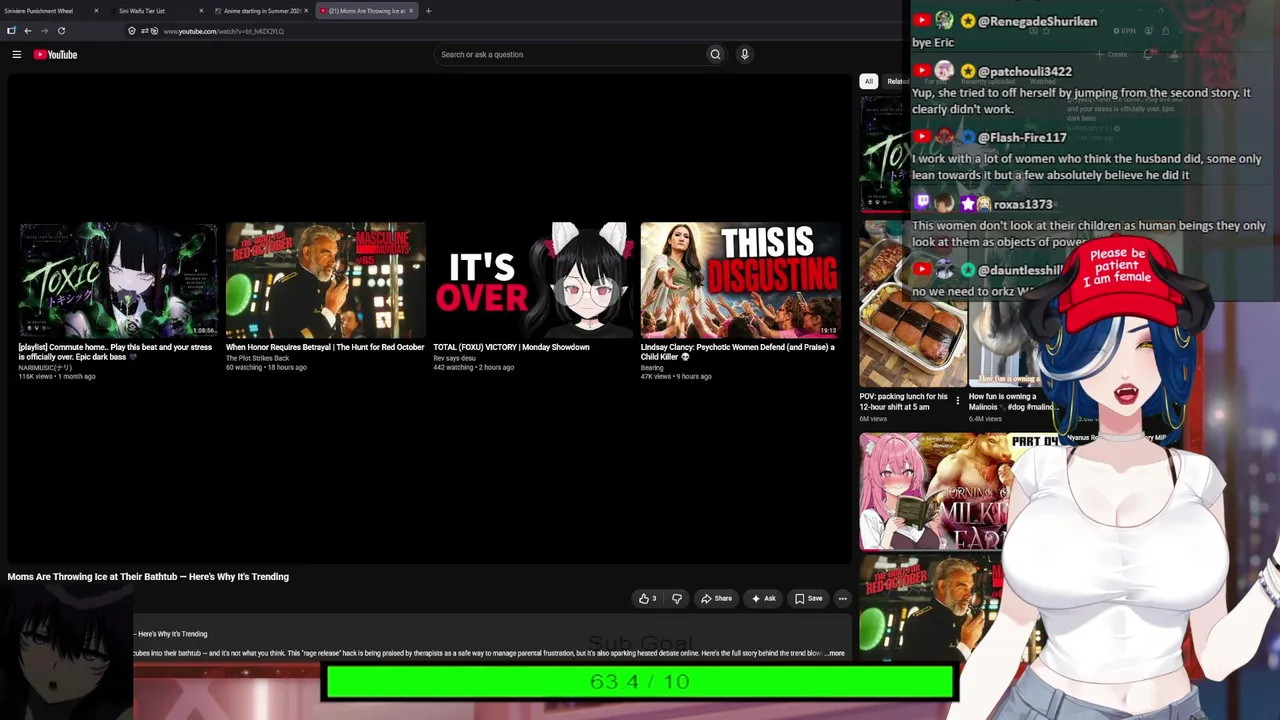Screen dimensions: 1280x720
Task: Click the '60 watching • 18 hours ago' text
Action: pyautogui.click(x=266, y=367)
